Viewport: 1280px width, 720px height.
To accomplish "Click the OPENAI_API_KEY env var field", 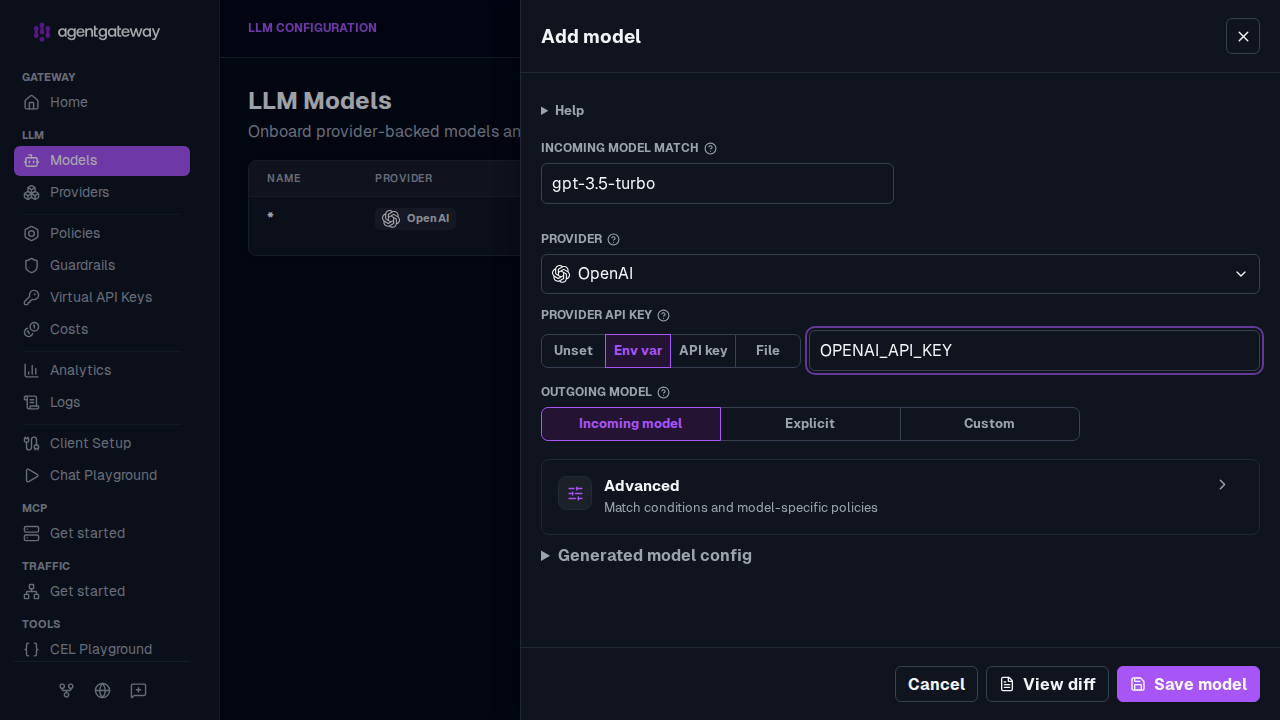I will (1034, 351).
